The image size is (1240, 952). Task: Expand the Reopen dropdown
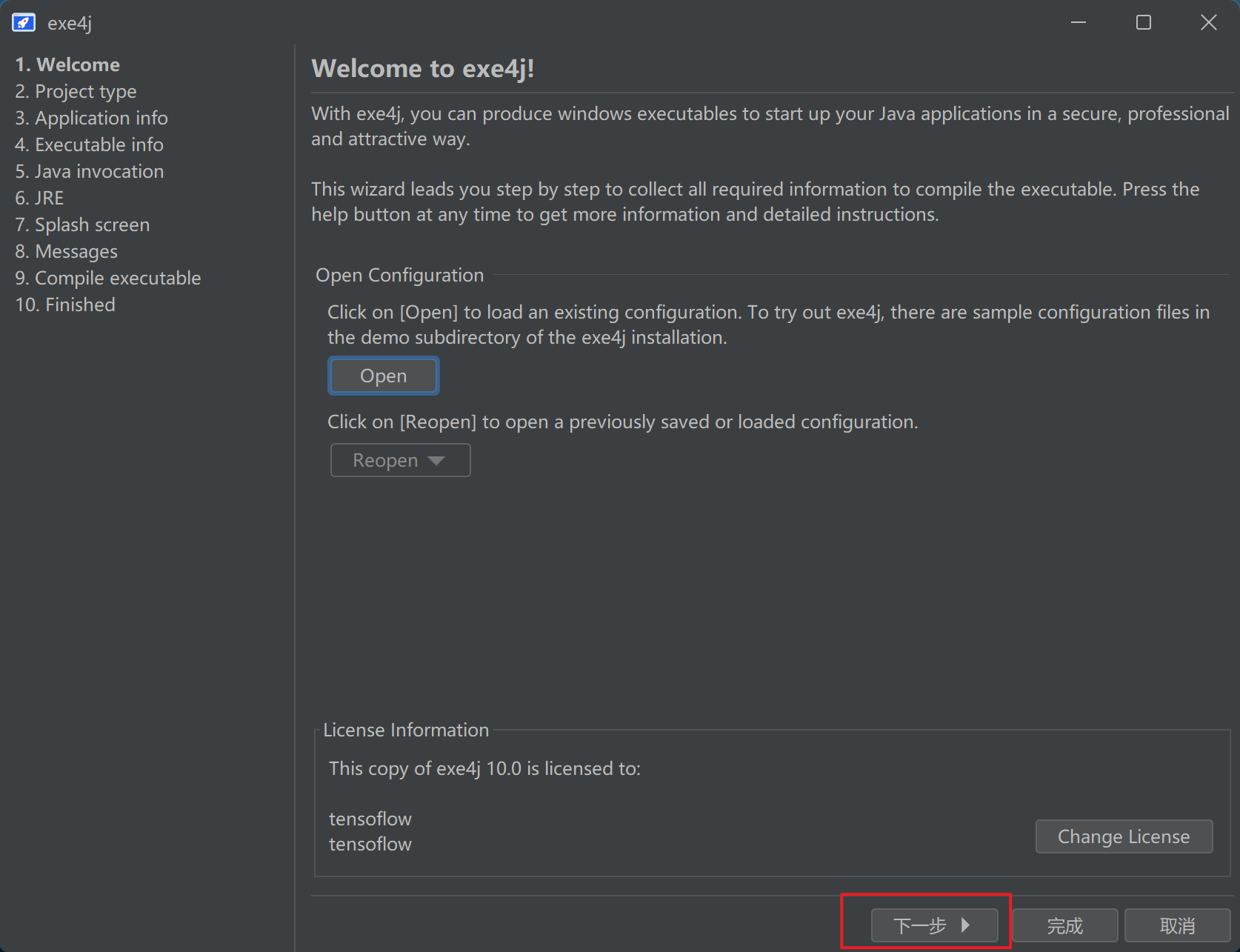click(400, 460)
